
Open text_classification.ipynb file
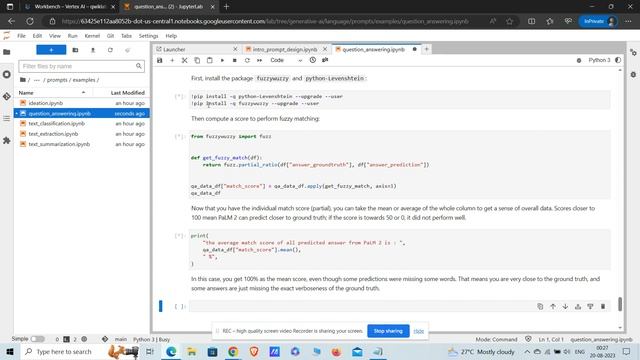(x=57, y=124)
